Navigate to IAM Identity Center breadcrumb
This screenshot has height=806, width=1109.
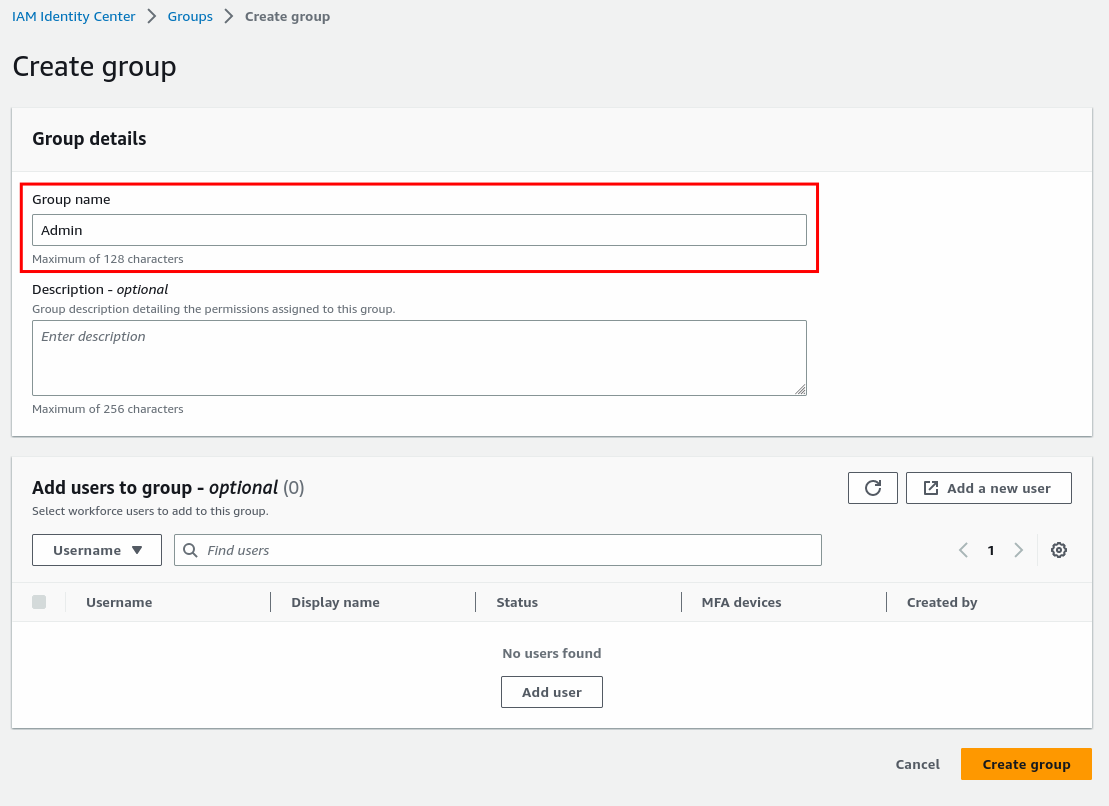(x=73, y=16)
